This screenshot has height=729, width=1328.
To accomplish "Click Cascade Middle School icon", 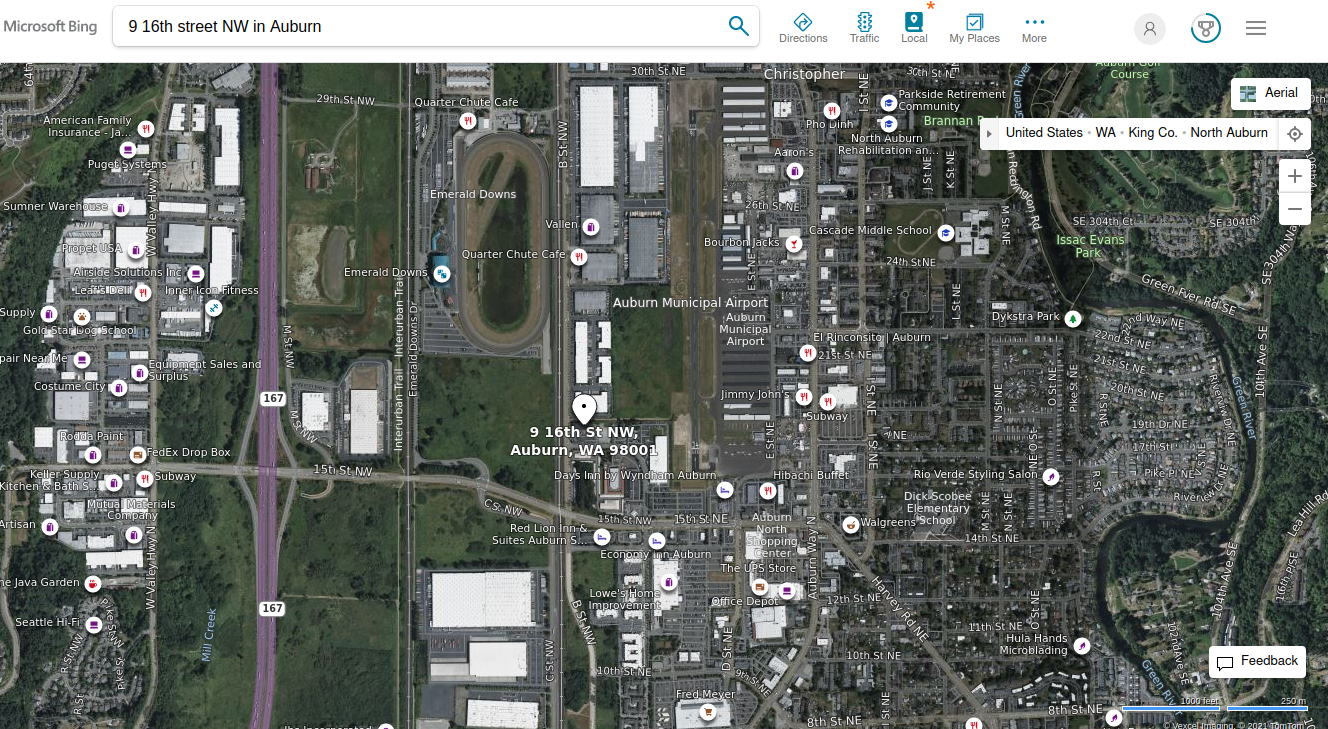I will 945,232.
